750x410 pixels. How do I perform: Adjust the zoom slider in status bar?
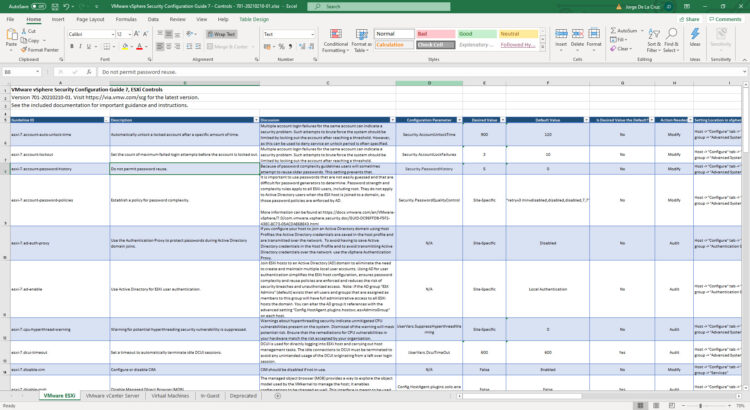pos(701,406)
